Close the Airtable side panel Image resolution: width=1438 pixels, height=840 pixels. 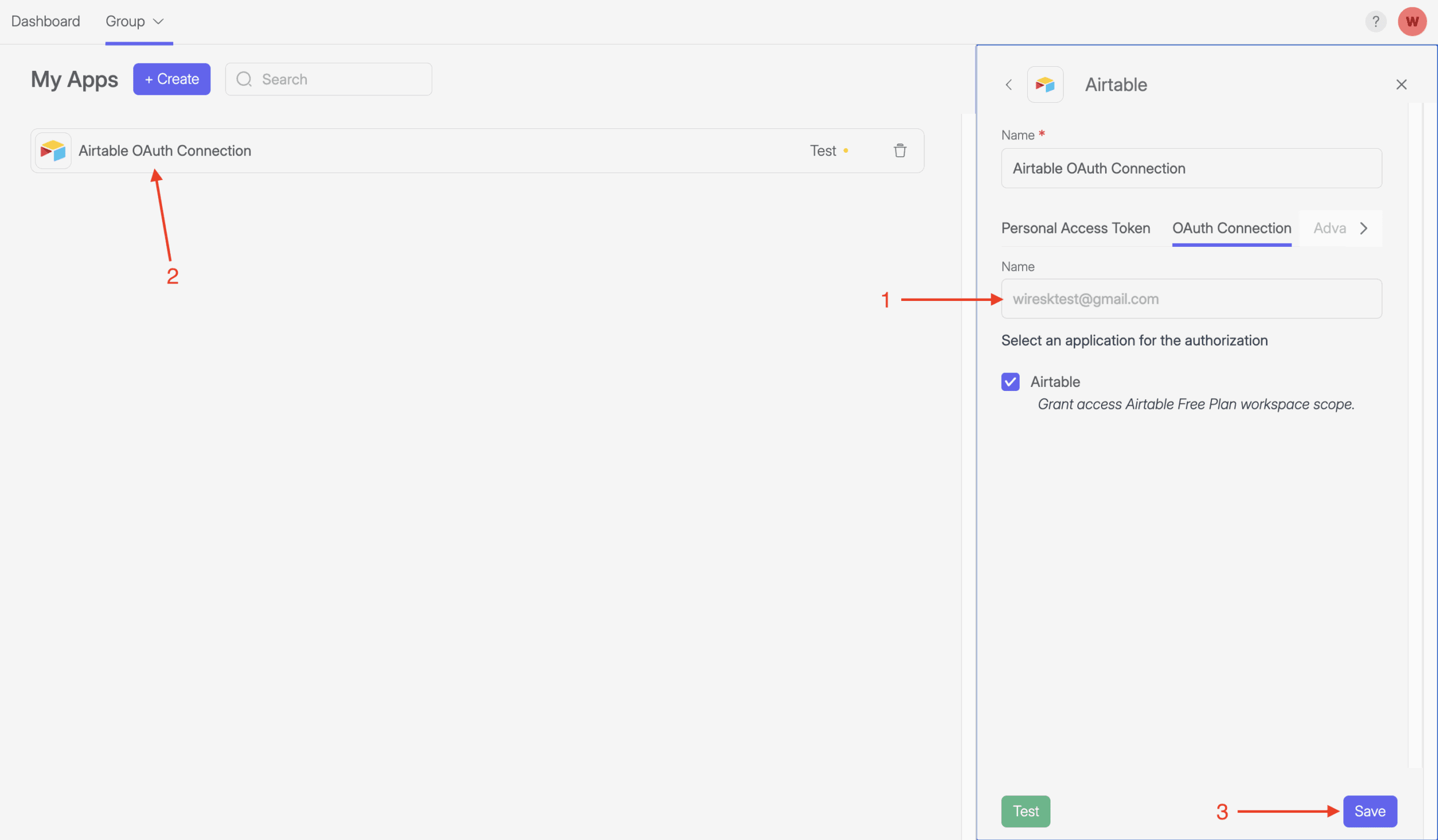[x=1401, y=85]
